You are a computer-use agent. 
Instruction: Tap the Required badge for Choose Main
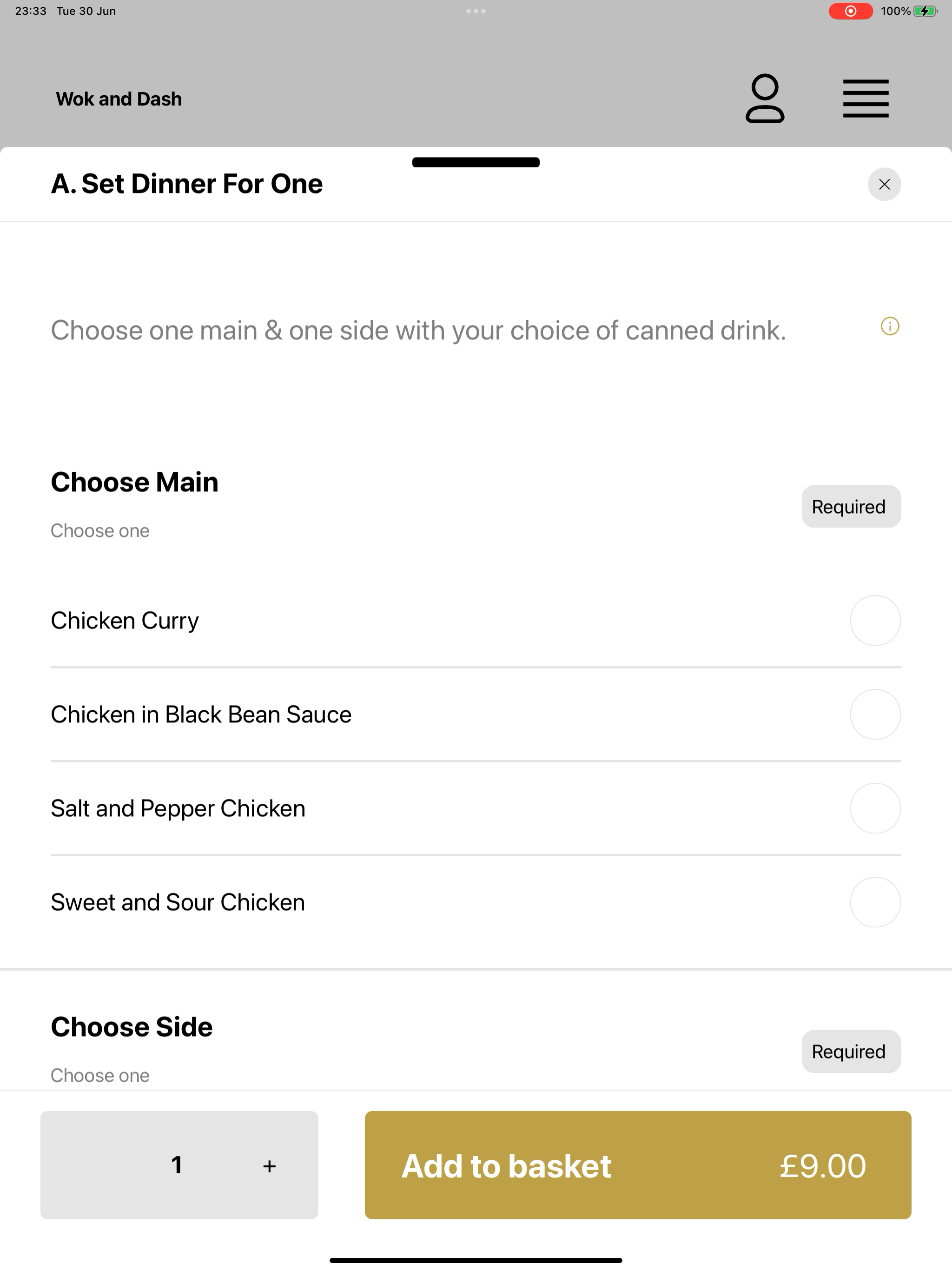(851, 506)
